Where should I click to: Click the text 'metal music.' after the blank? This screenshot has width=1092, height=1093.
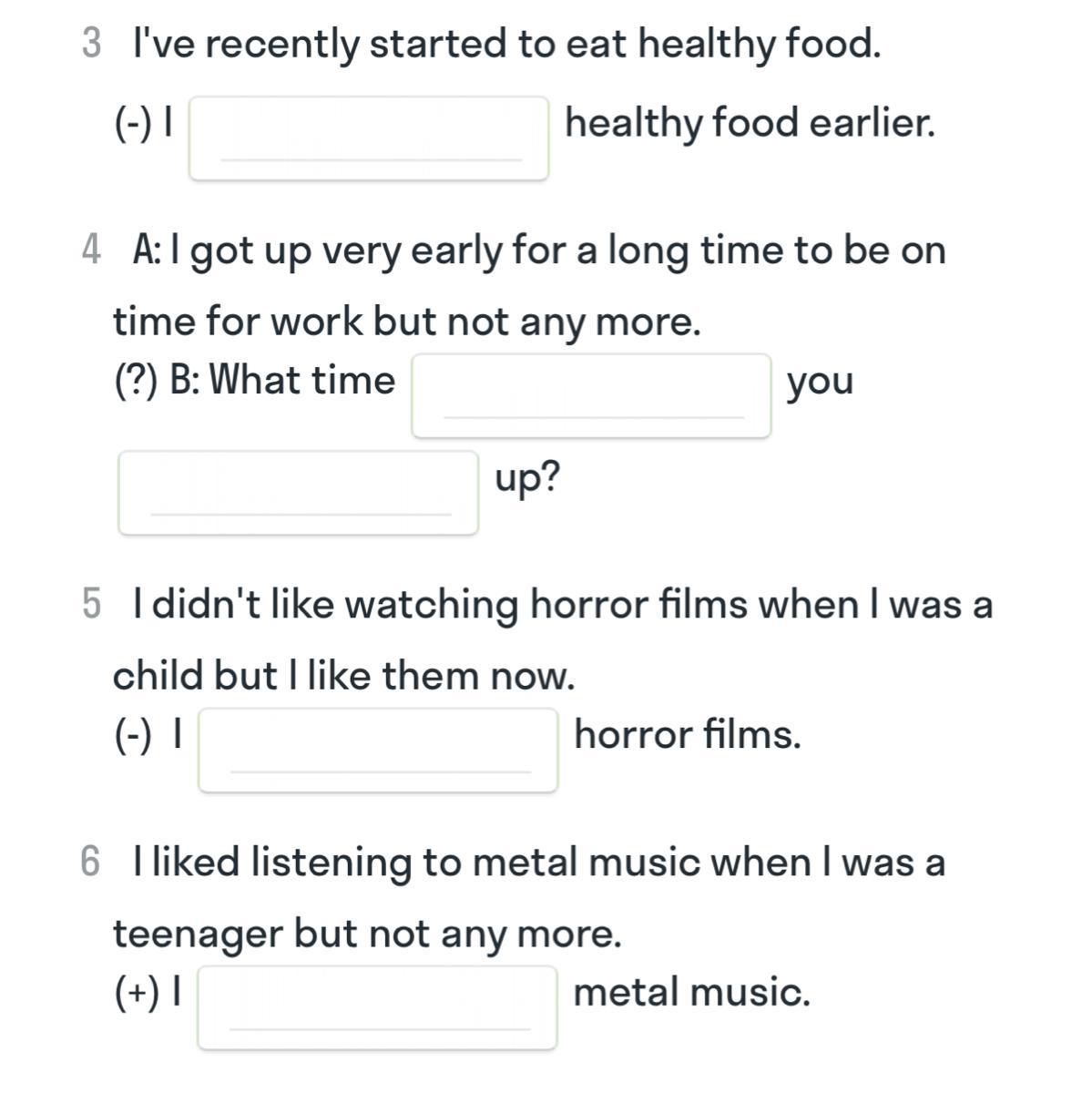tap(691, 992)
